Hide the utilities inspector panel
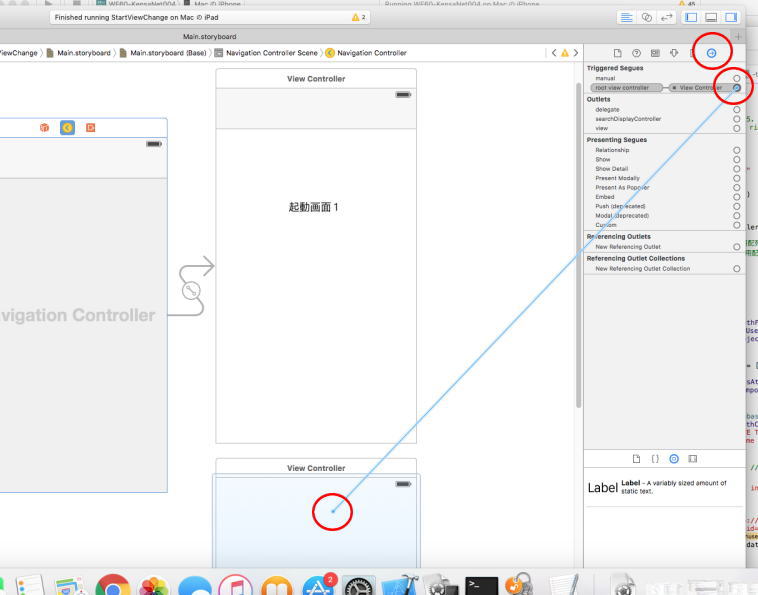The height and width of the screenshot is (595, 758). point(730,18)
